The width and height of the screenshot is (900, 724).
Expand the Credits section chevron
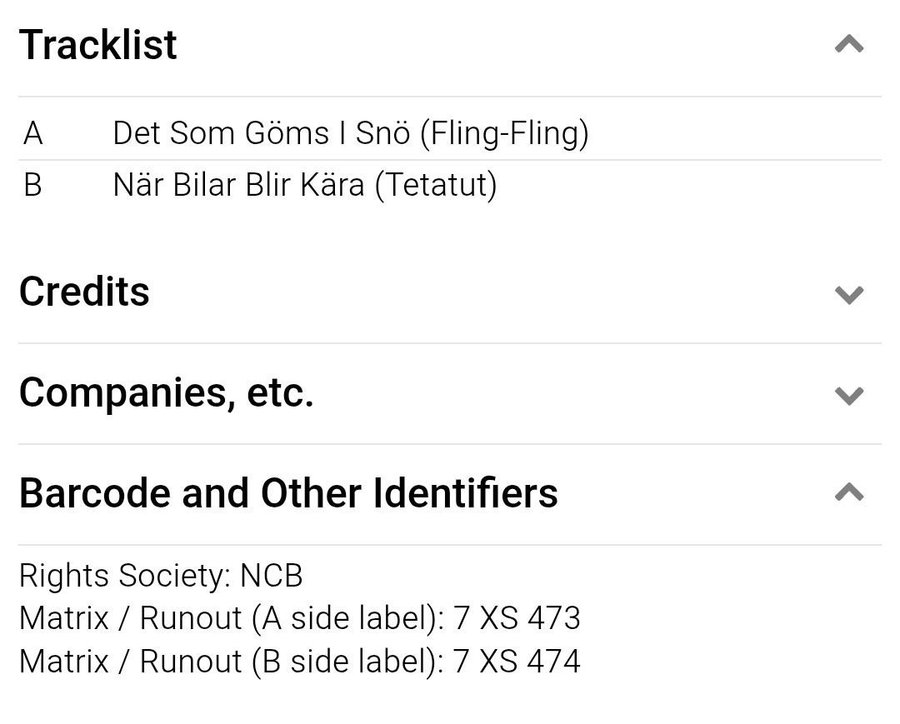pyautogui.click(x=848, y=294)
